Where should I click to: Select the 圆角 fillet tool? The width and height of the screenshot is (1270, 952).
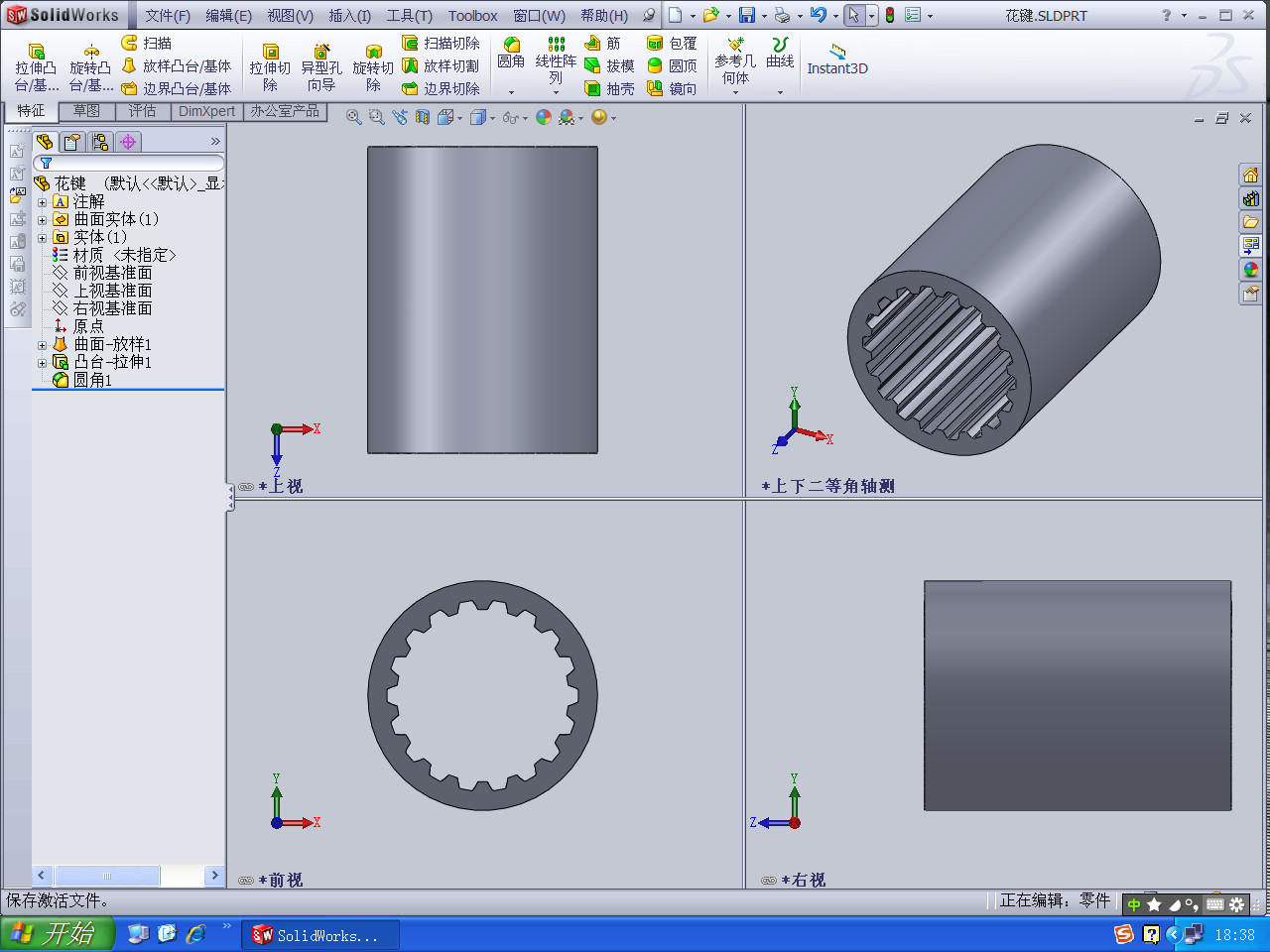(x=511, y=54)
